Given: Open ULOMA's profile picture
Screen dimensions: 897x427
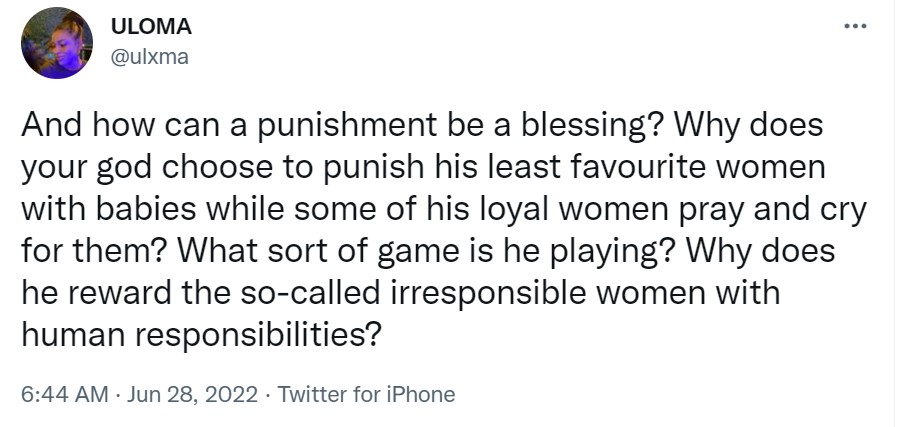Looking at the screenshot, I should 57,44.
